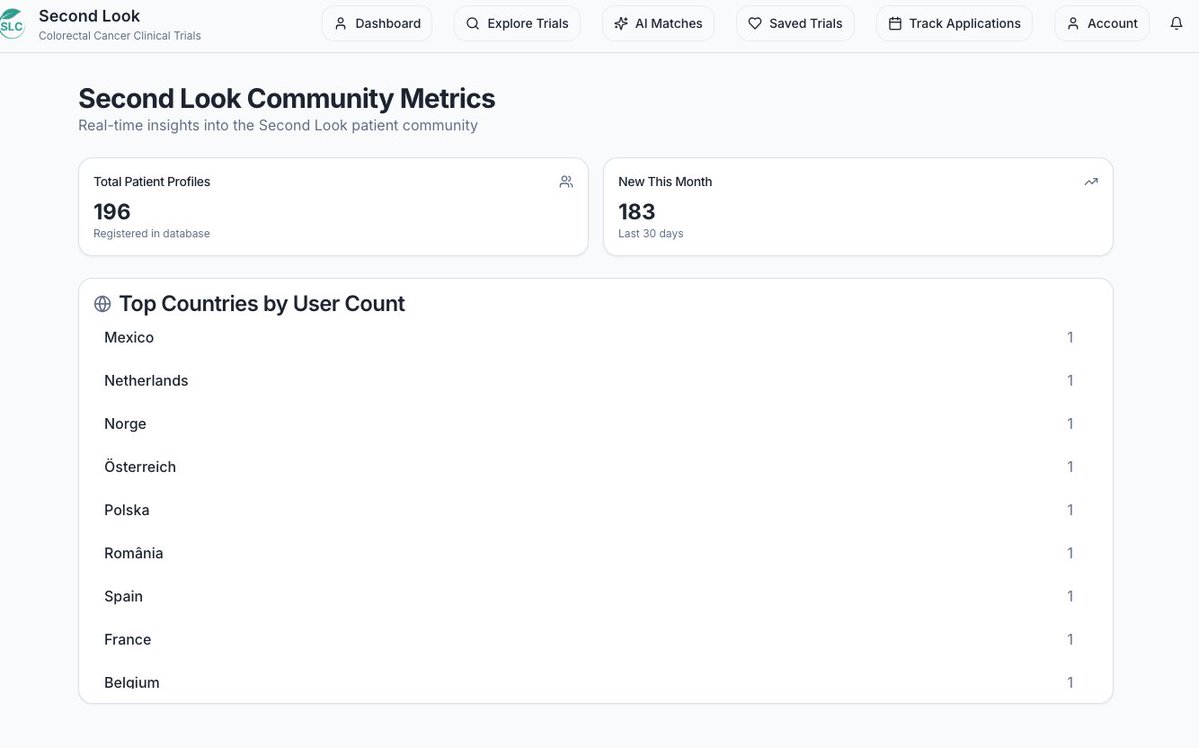Click the Second Look Community Metrics heading
The image size is (1199, 748).
[x=287, y=99]
